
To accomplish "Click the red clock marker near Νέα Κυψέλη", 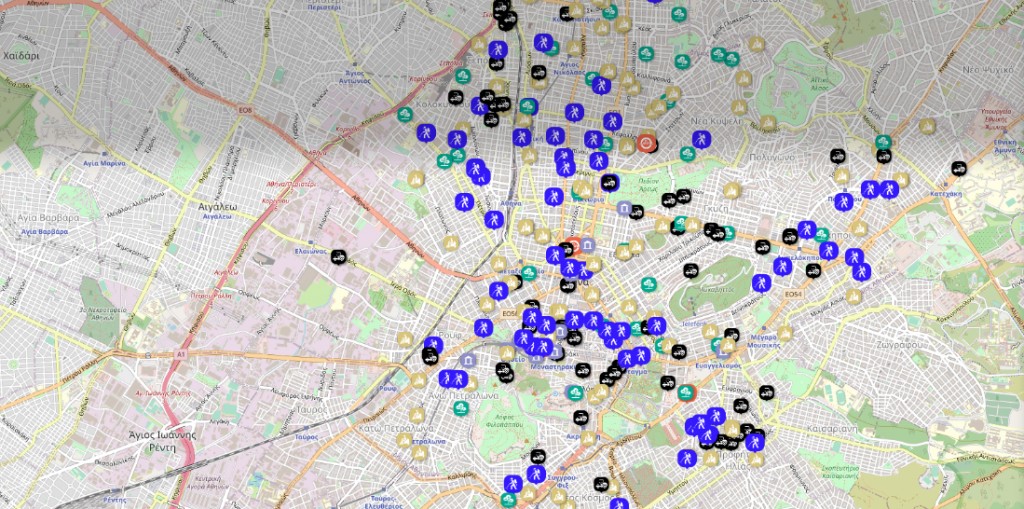I will (x=647, y=143).
